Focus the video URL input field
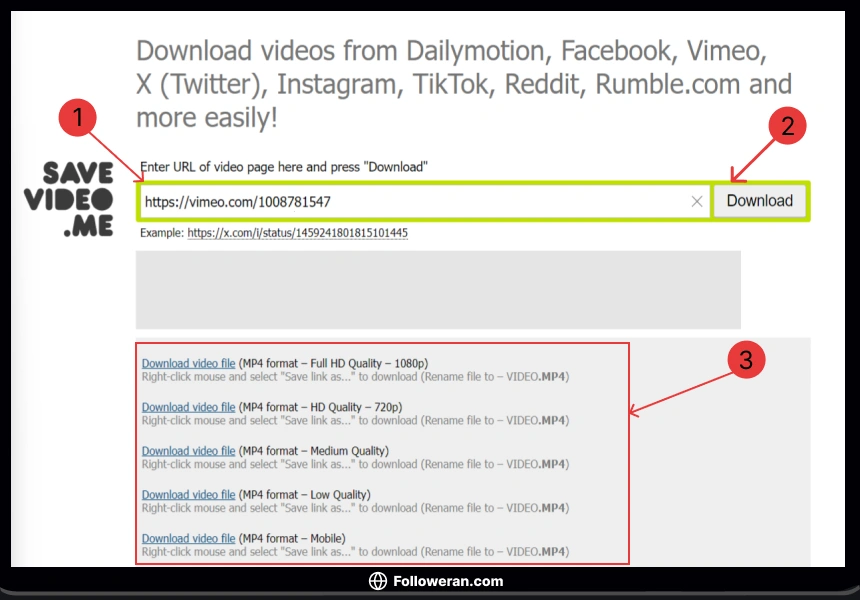 pyautogui.click(x=410, y=202)
